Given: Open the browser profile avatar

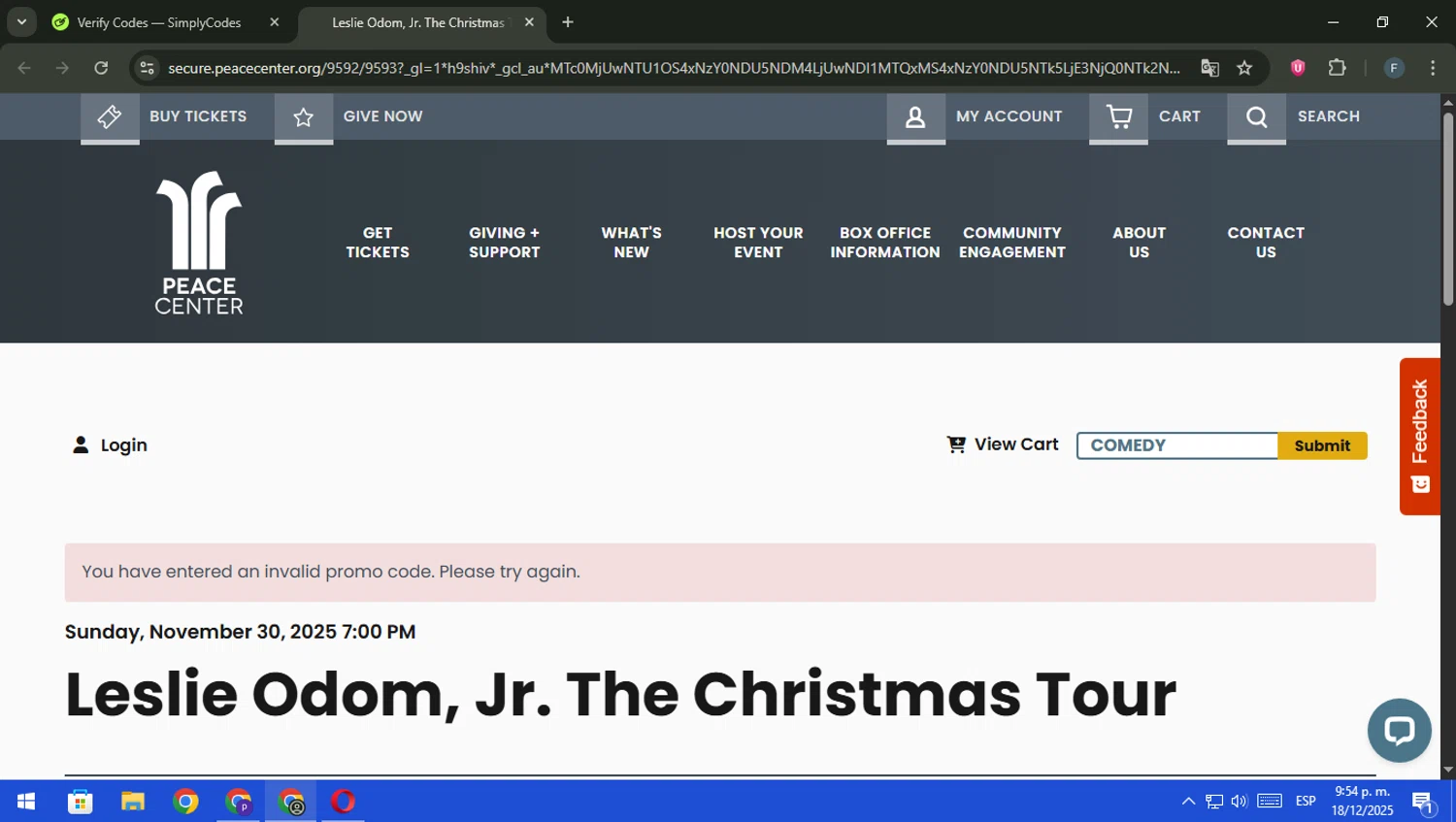Looking at the screenshot, I should pyautogui.click(x=1394, y=68).
